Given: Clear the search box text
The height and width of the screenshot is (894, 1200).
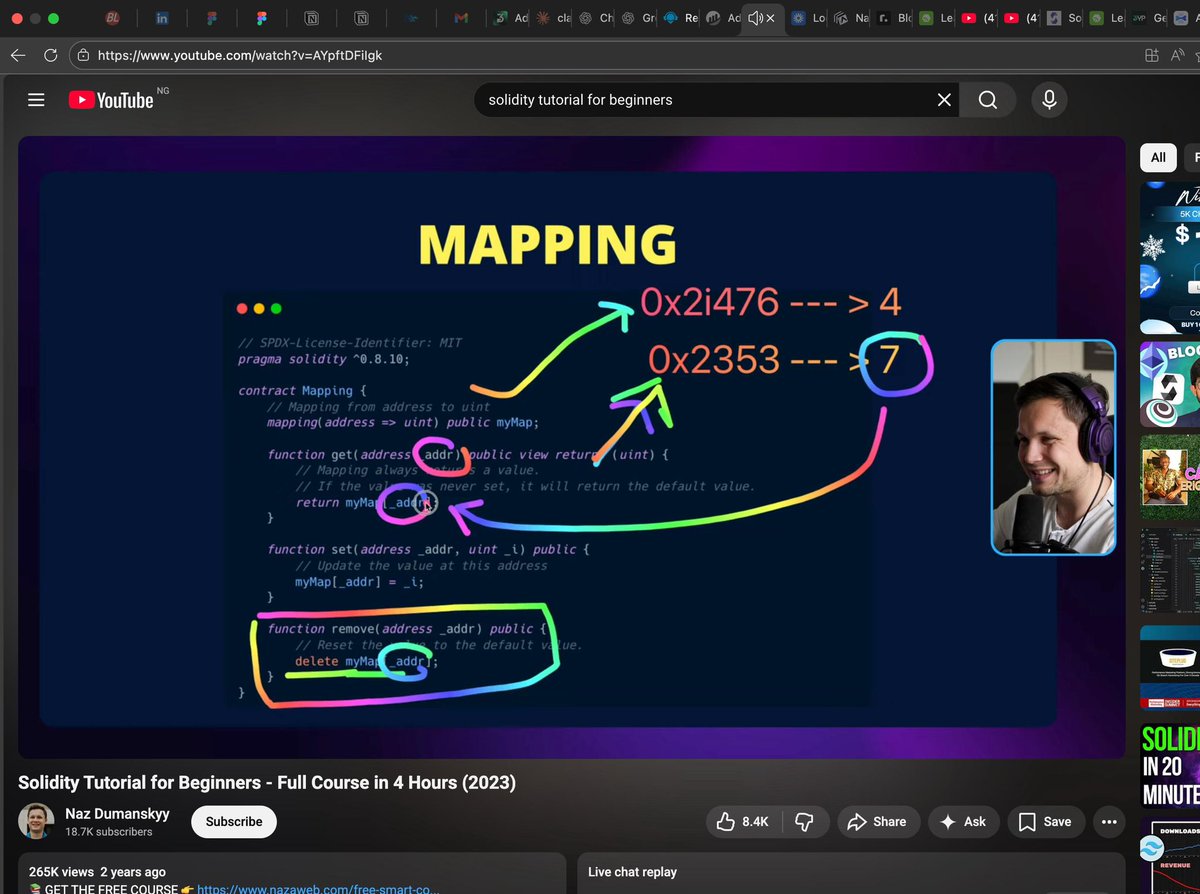Looking at the screenshot, I should [944, 100].
